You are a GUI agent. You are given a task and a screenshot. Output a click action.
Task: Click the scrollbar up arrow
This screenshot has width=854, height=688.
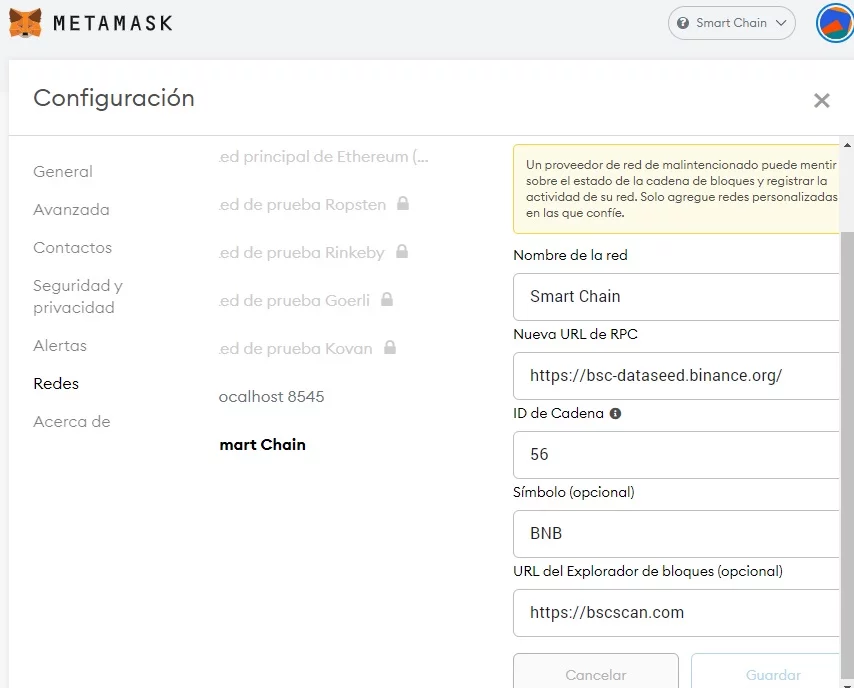(x=847, y=145)
